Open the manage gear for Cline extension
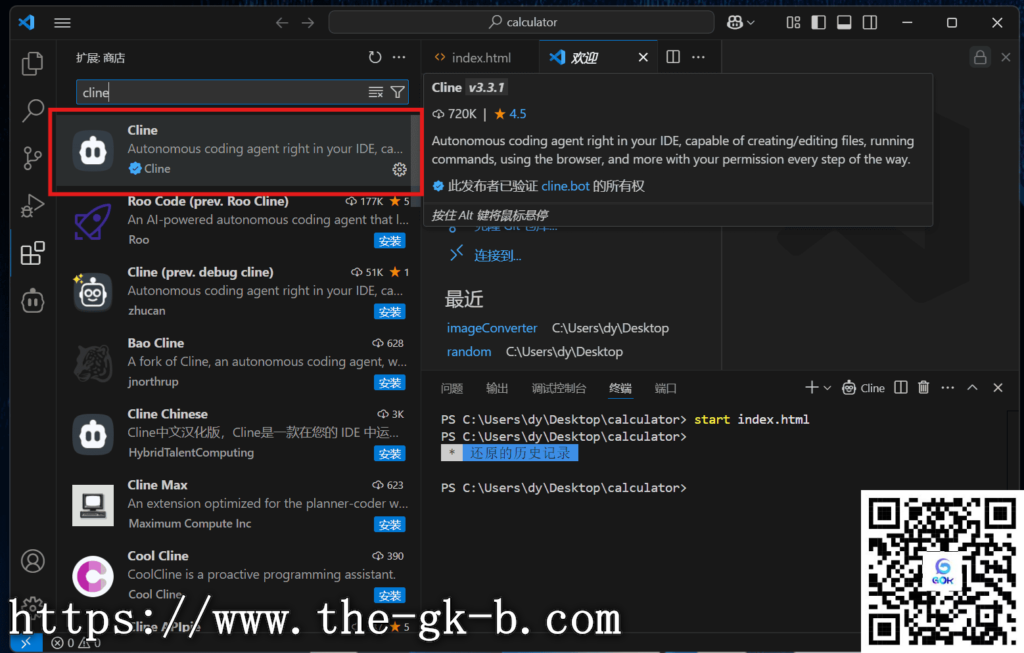This screenshot has height=653, width=1024. point(399,170)
